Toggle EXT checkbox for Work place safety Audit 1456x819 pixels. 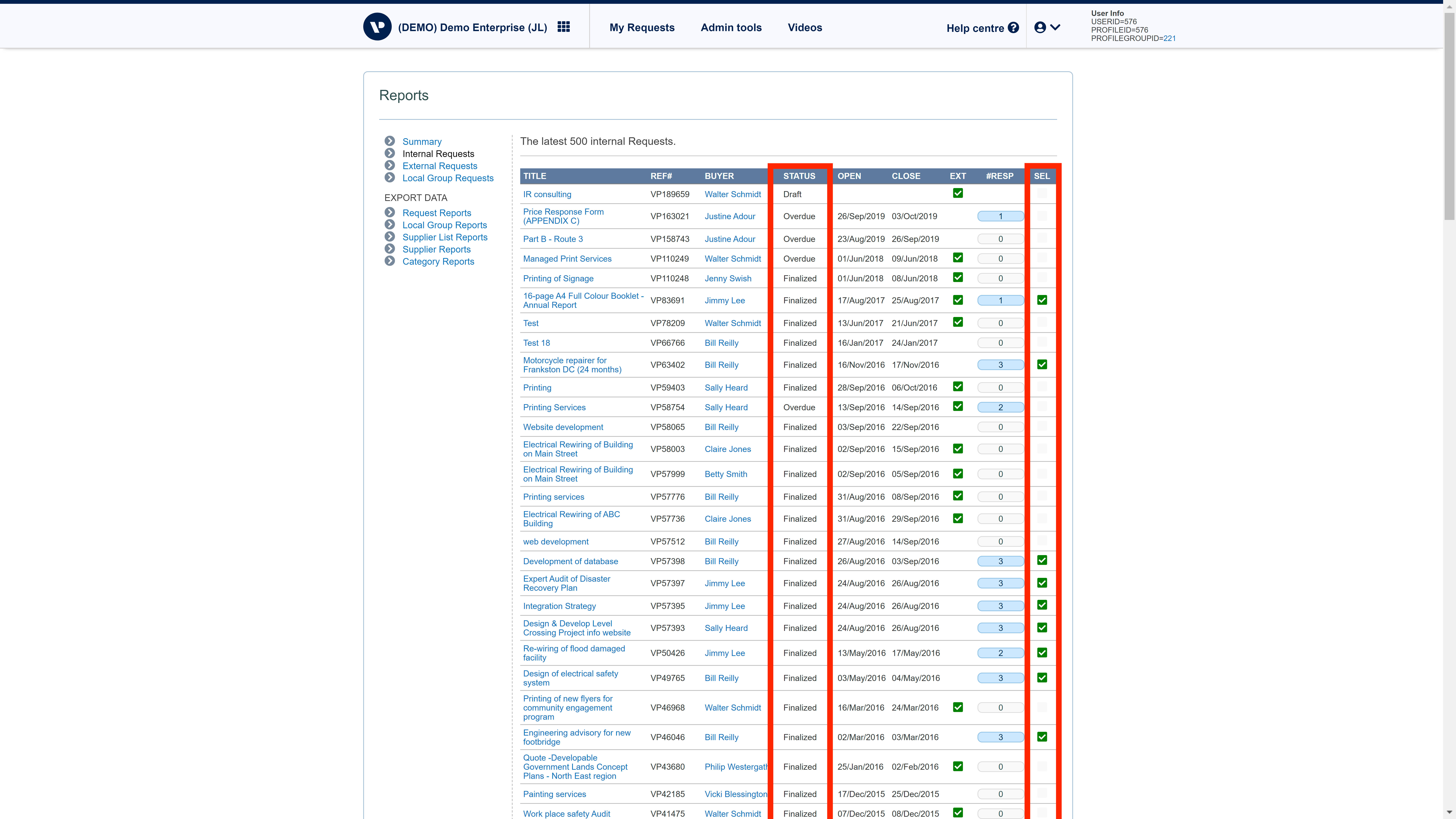[x=958, y=813]
